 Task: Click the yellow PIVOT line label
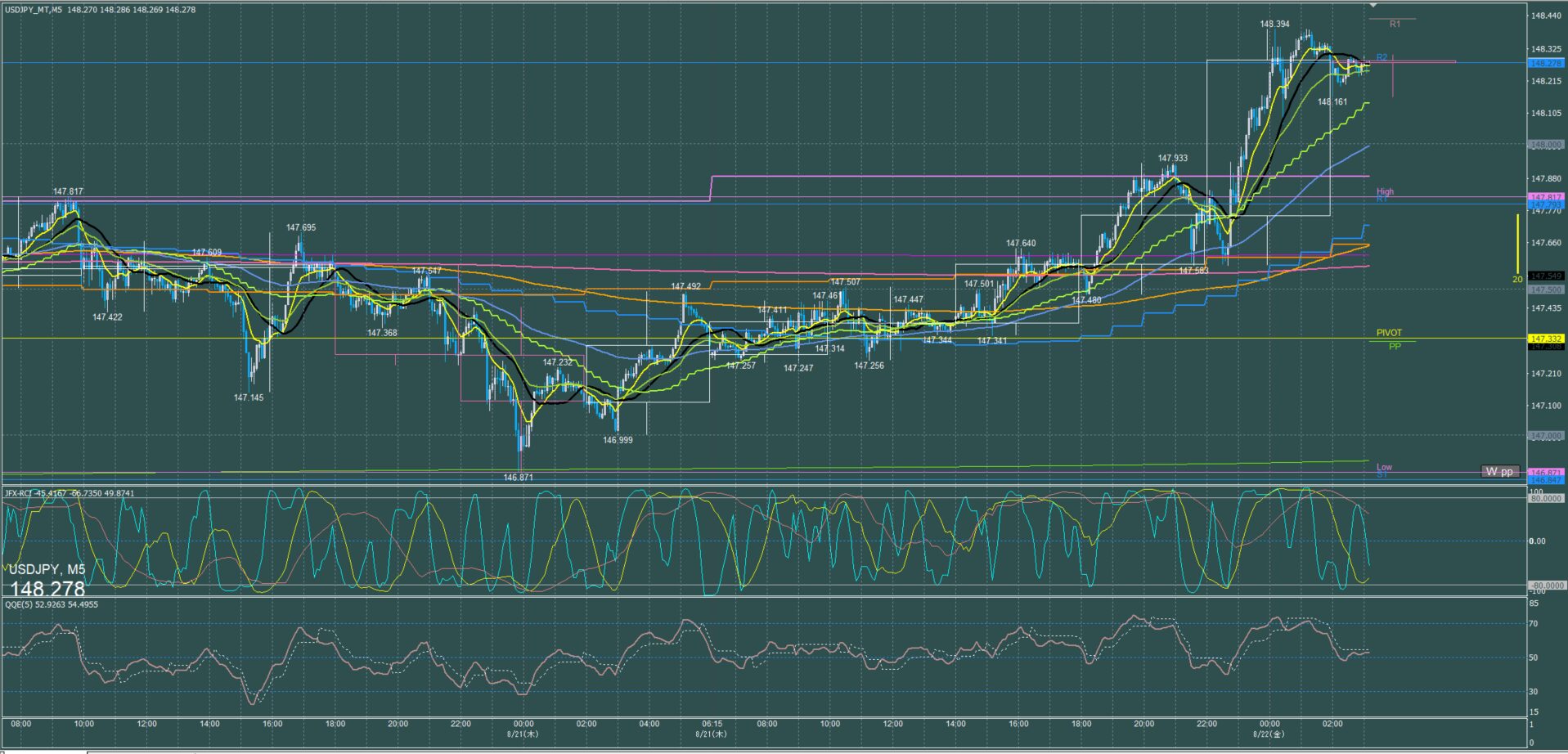pos(1388,333)
